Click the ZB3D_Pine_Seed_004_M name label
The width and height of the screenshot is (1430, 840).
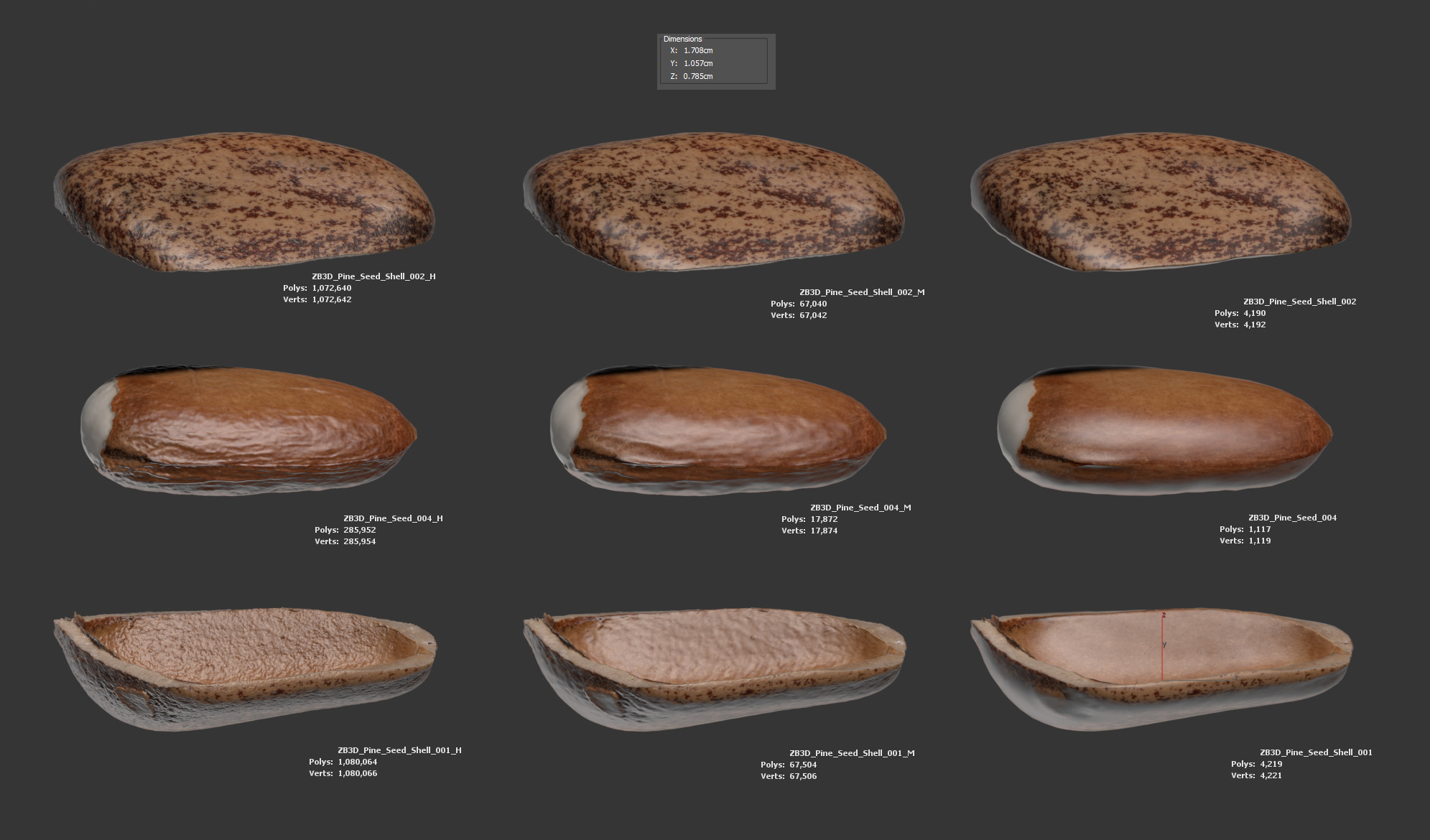tap(860, 508)
